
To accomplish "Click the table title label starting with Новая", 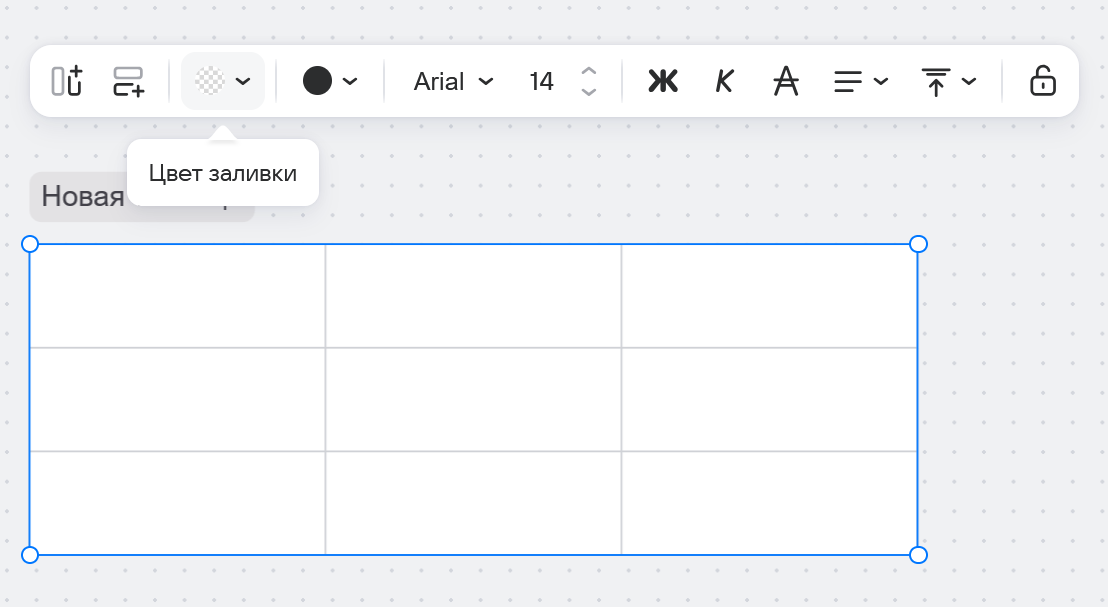I will pos(82,196).
